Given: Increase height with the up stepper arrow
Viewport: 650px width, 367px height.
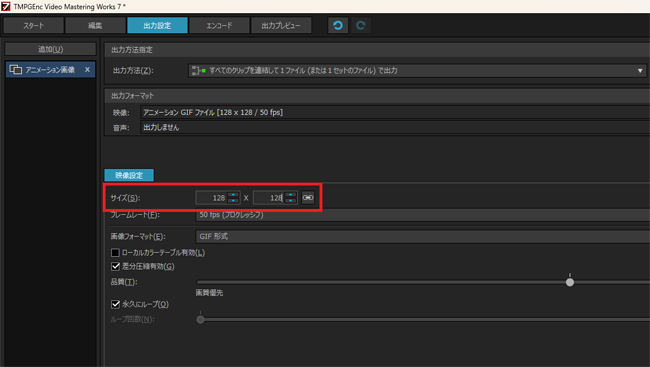Looking at the screenshot, I should coord(291,194).
